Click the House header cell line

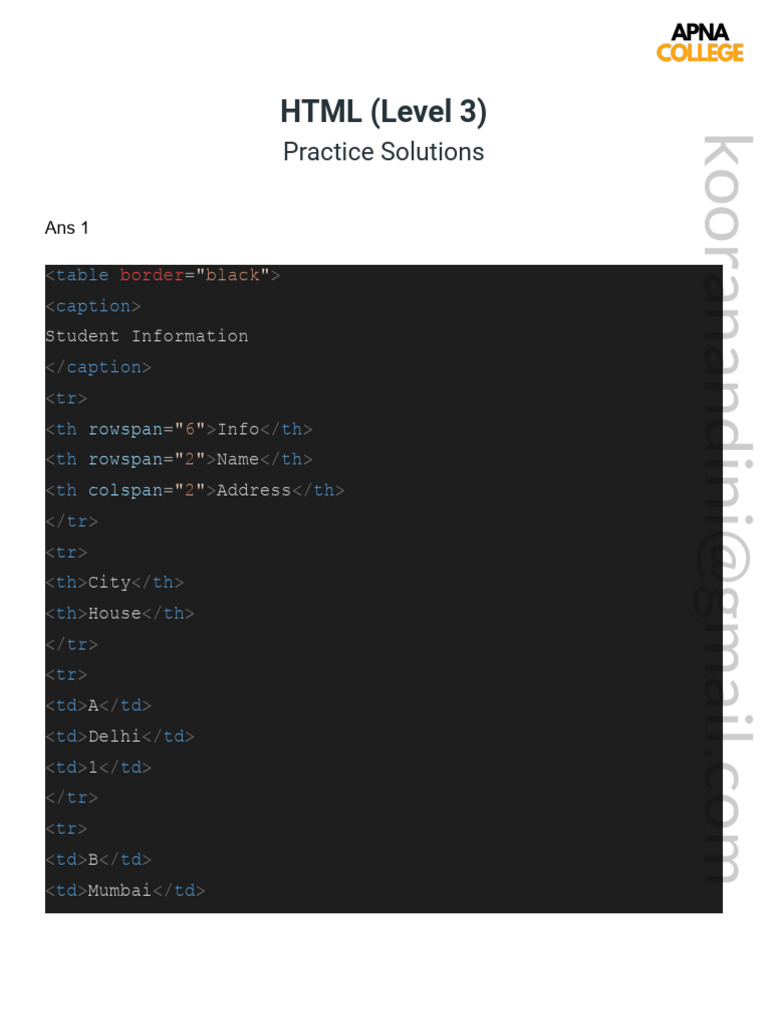(120, 613)
